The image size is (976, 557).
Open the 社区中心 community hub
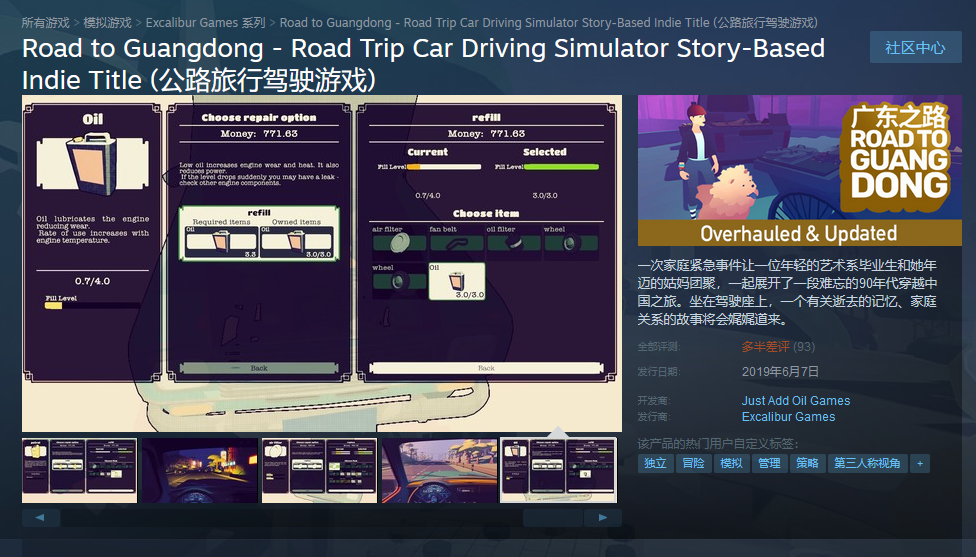coord(915,47)
